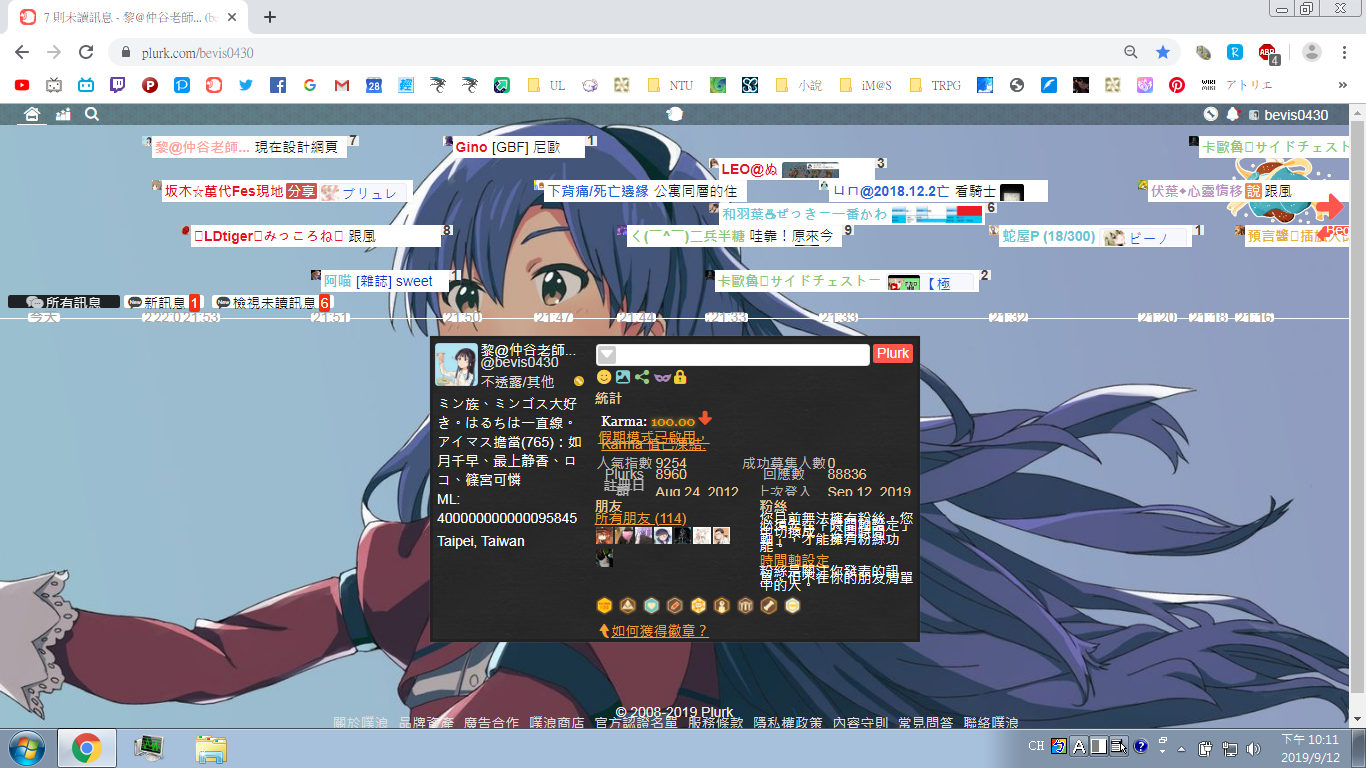Open the qualifier dropdown in plurk box
The image size is (1366, 768).
pos(606,354)
